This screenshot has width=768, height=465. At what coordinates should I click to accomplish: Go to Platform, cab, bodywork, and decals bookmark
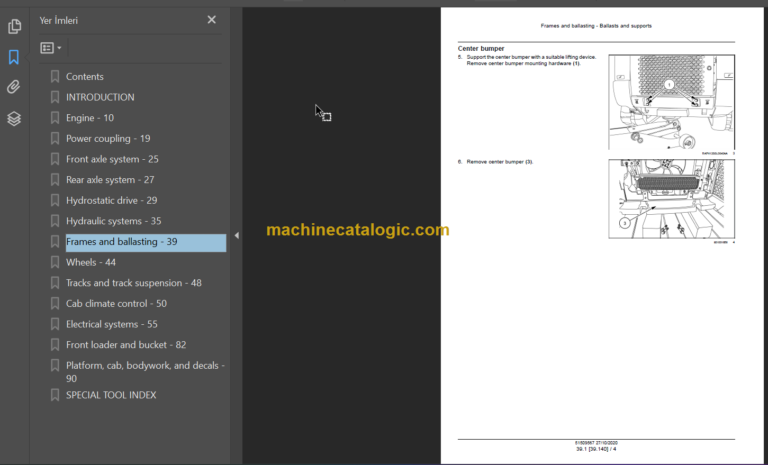click(x=145, y=371)
